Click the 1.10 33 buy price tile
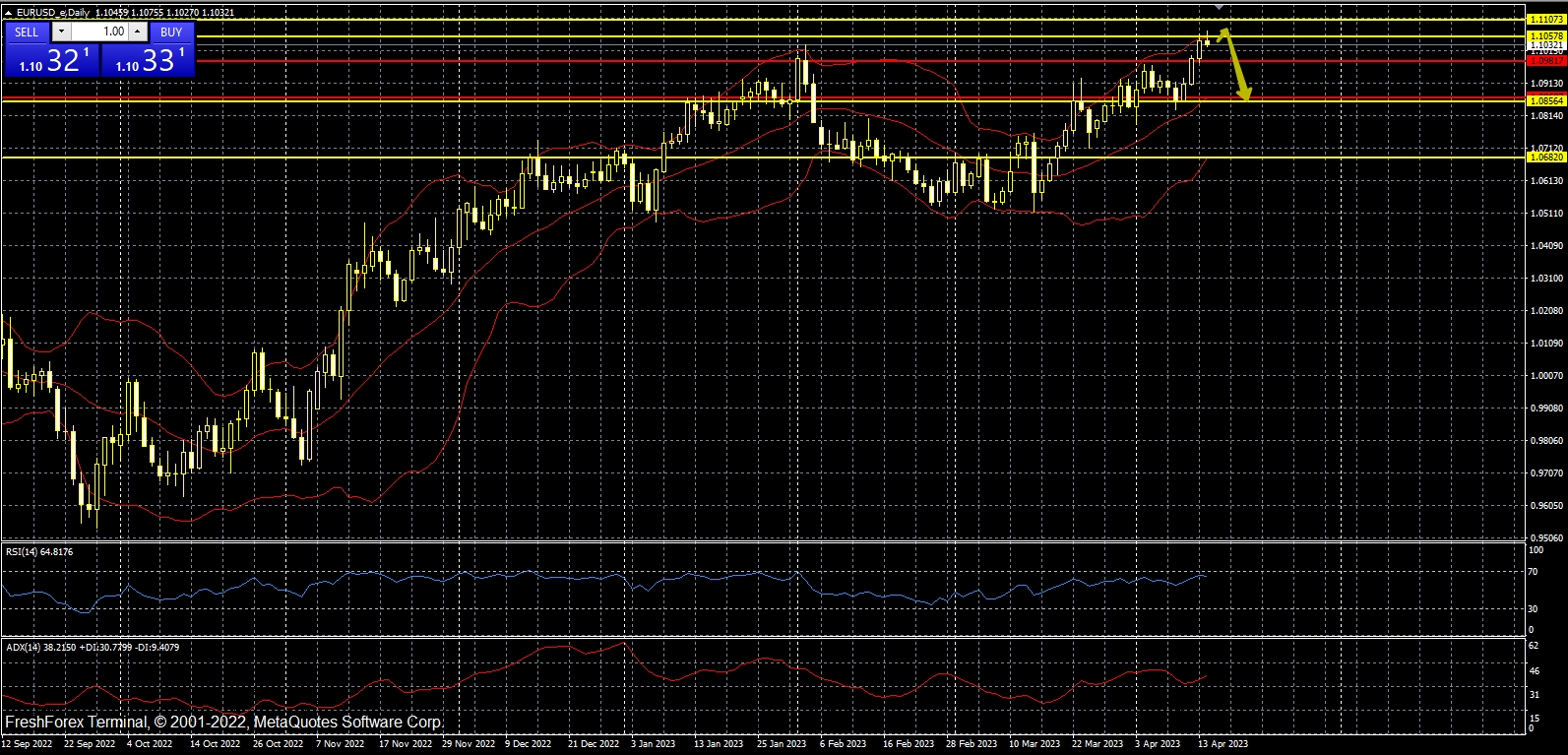Viewport: 1568px width, 755px height. pyautogui.click(x=148, y=60)
